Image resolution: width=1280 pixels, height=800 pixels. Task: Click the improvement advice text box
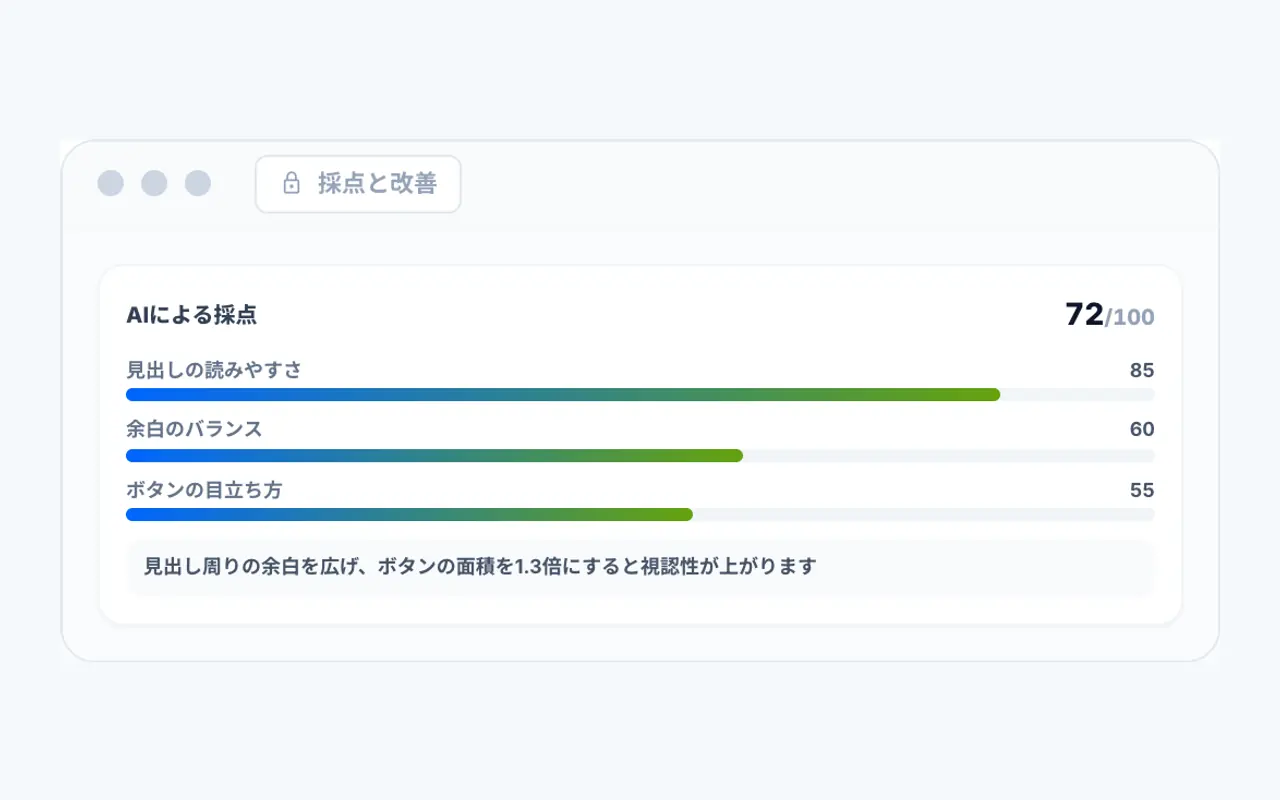point(640,567)
